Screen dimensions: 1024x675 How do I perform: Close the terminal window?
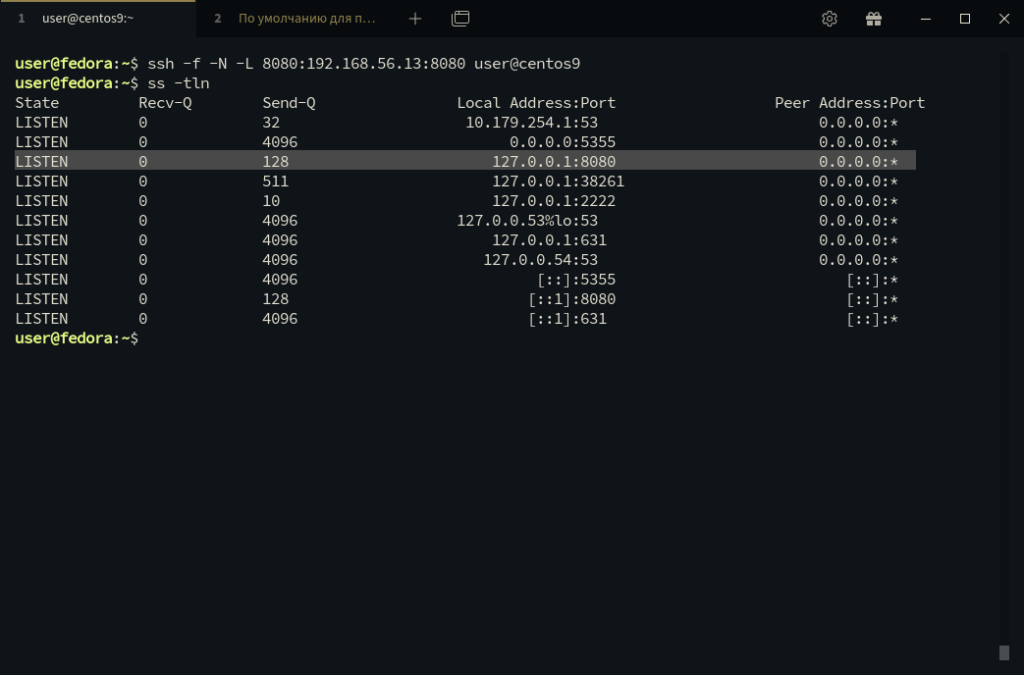[x=1004, y=19]
